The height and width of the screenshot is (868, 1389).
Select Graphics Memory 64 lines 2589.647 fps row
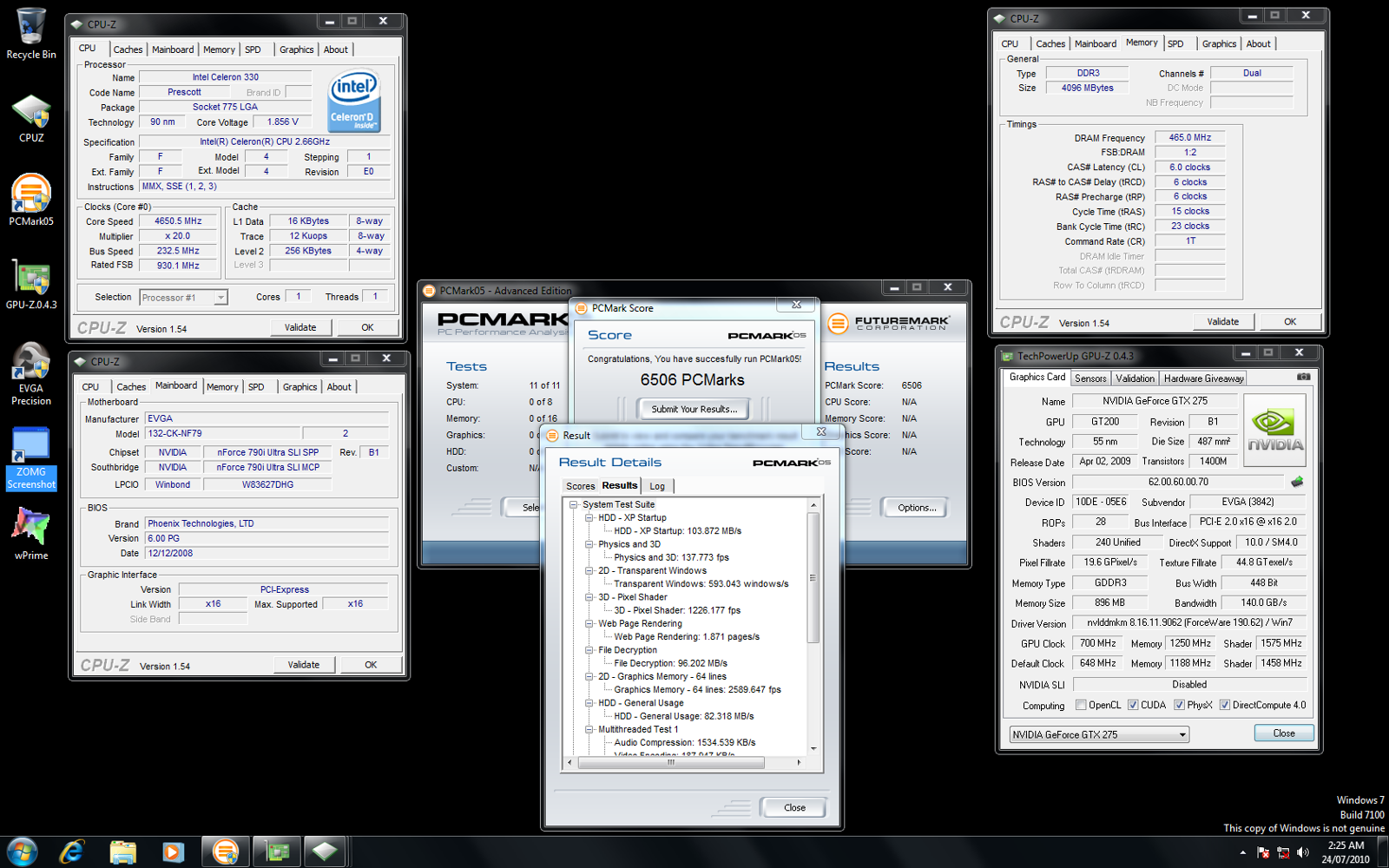697,690
